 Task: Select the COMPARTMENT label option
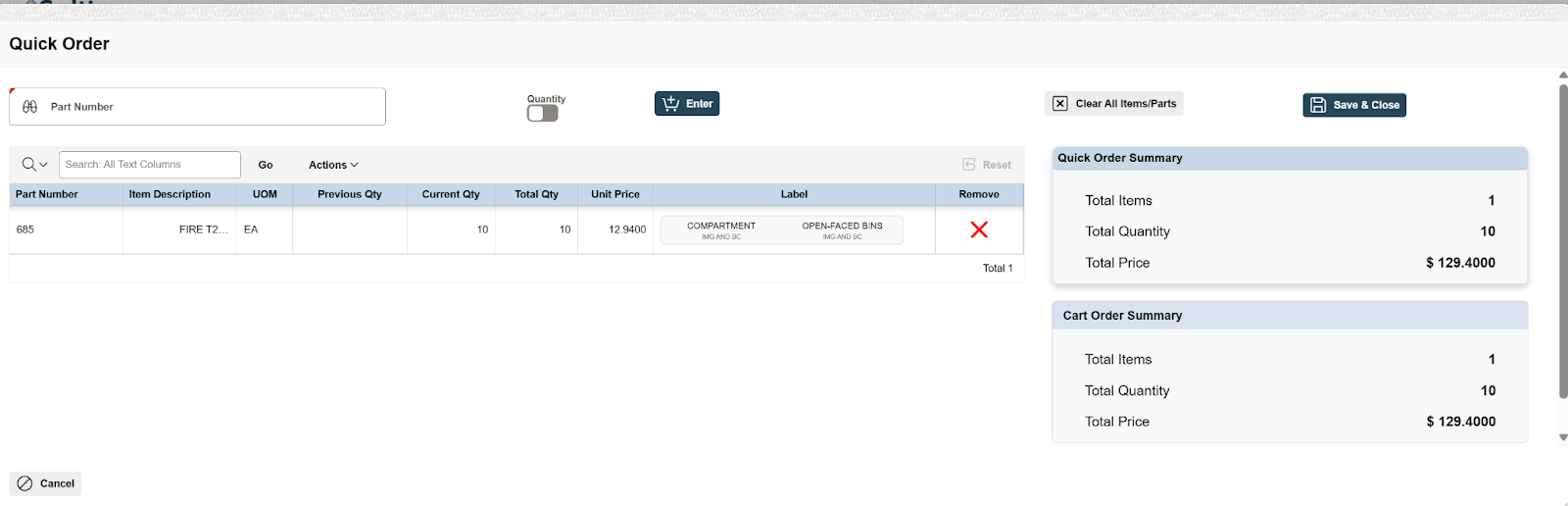coord(721,229)
